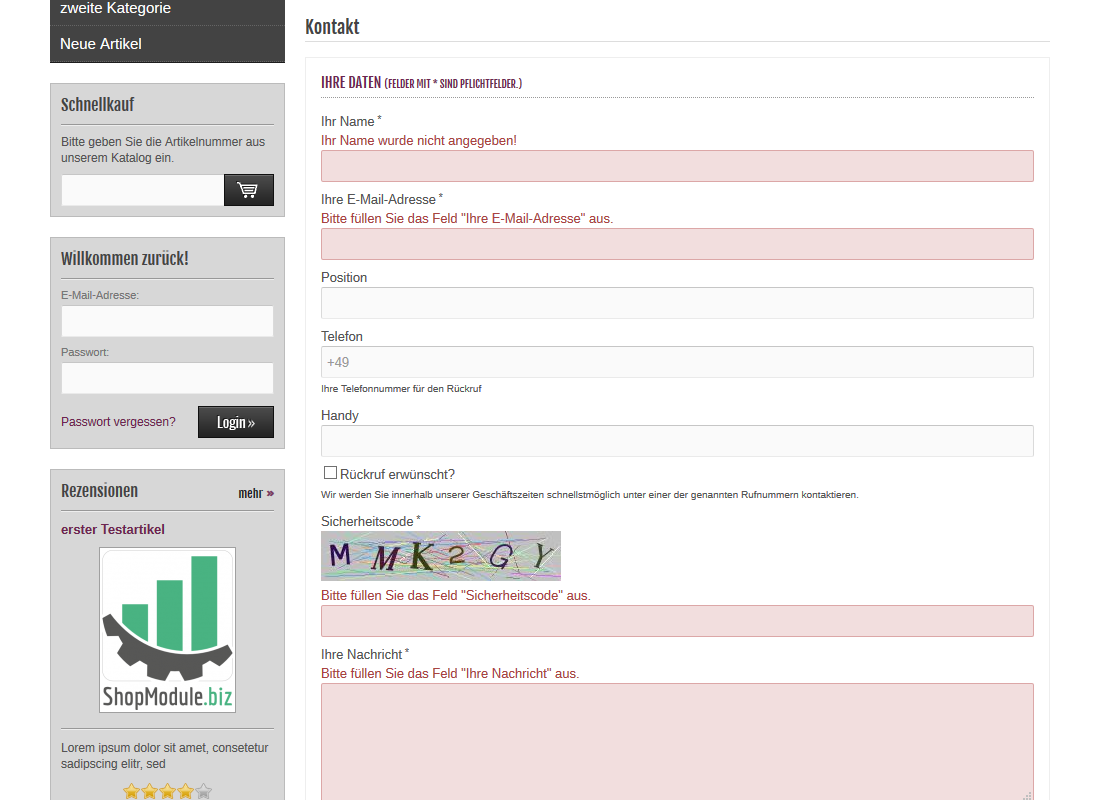Click into the Ihre Nachricht textarea
The image size is (1100, 800).
[677, 740]
